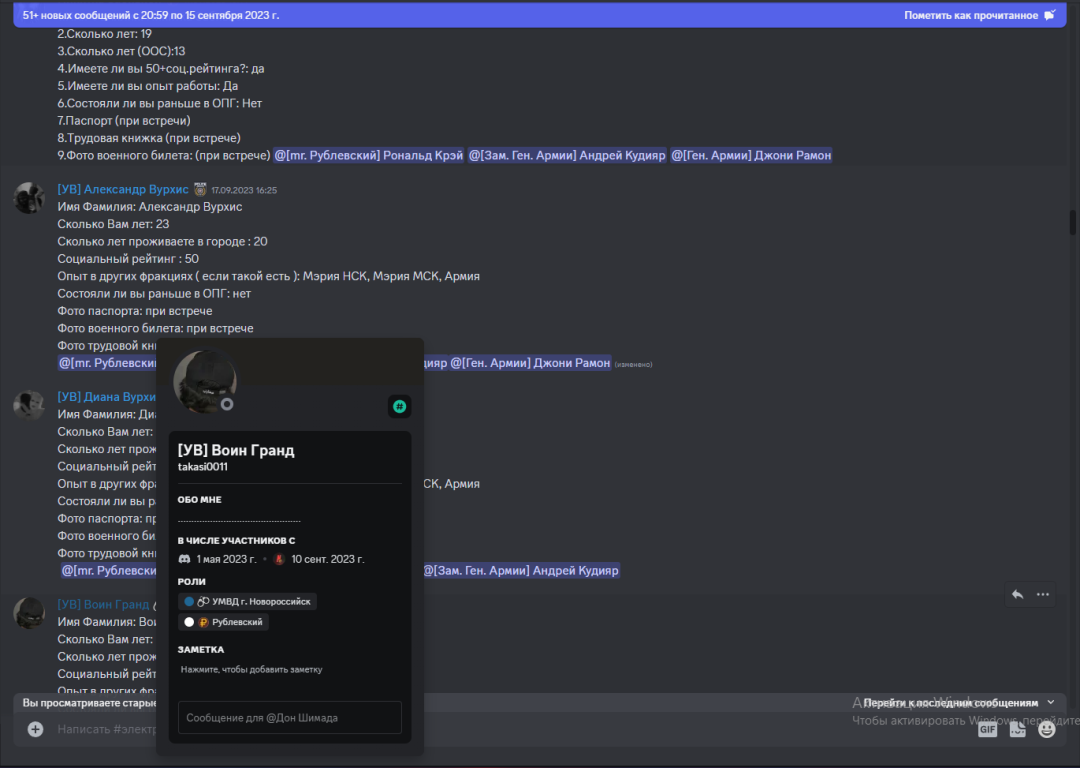
Task: Select role 'Рублевский' in profile
Action: 223,622
